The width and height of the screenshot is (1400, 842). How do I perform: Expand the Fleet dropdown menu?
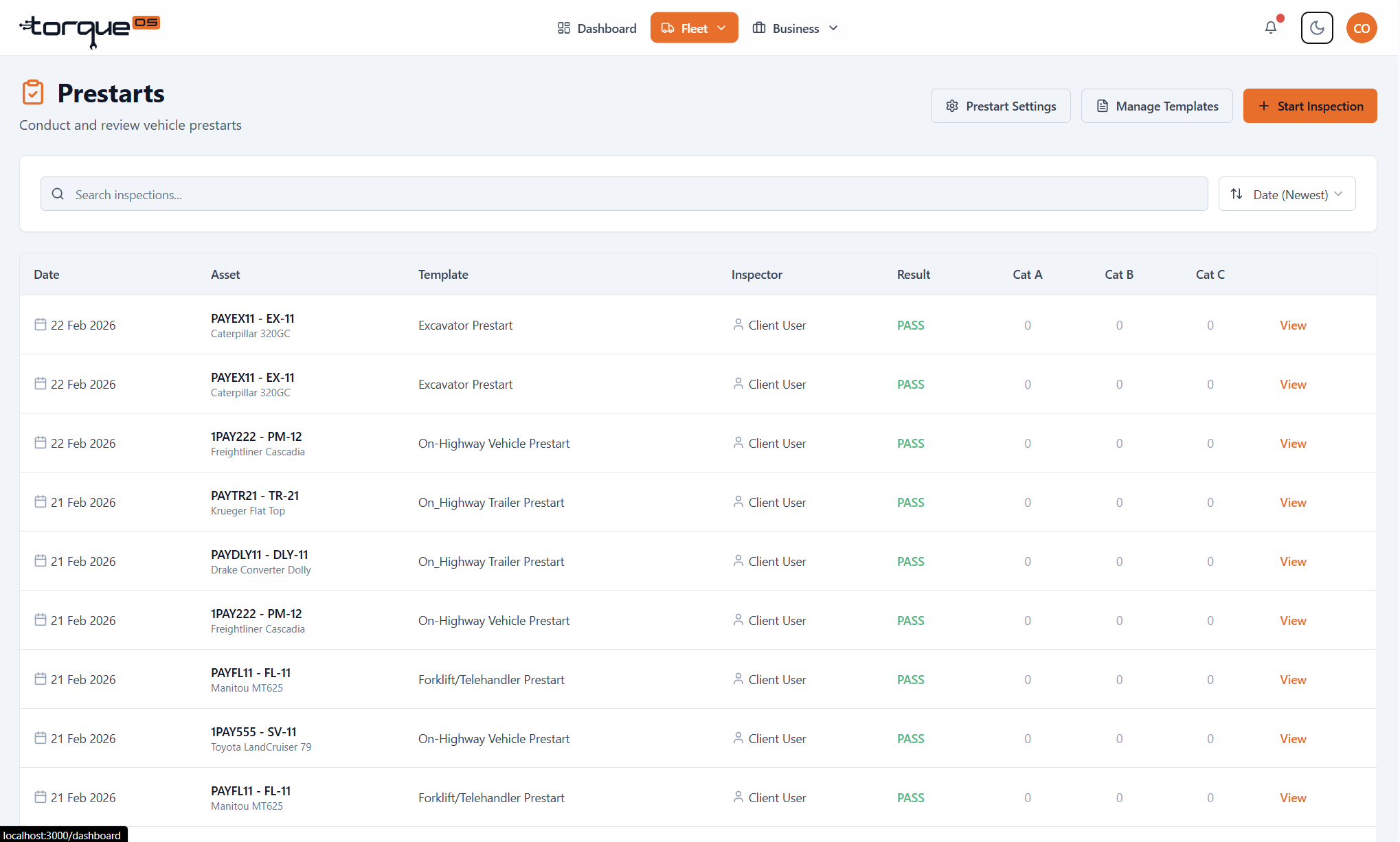pyautogui.click(x=694, y=27)
